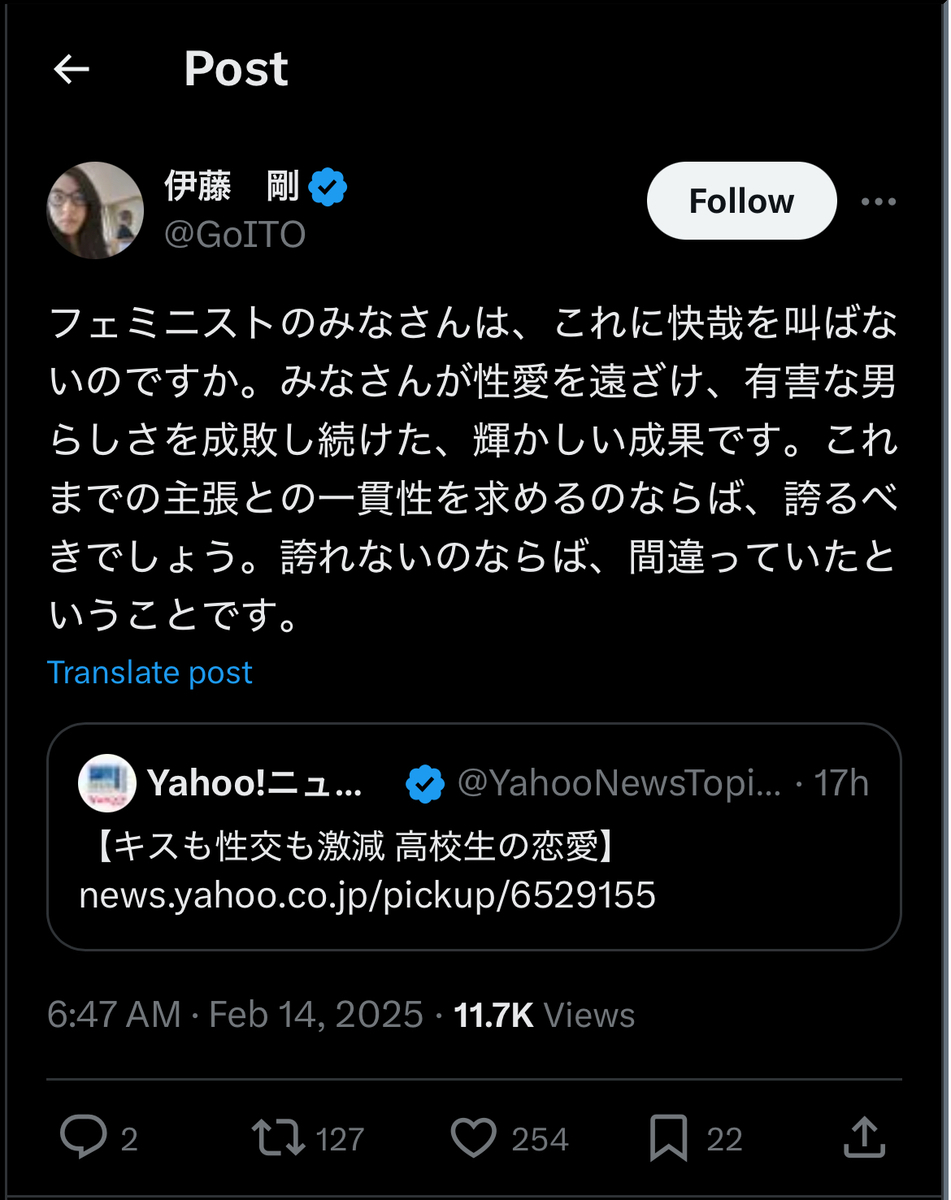The image size is (951, 1200).
Task: Follow the @GoITO account
Action: (741, 201)
